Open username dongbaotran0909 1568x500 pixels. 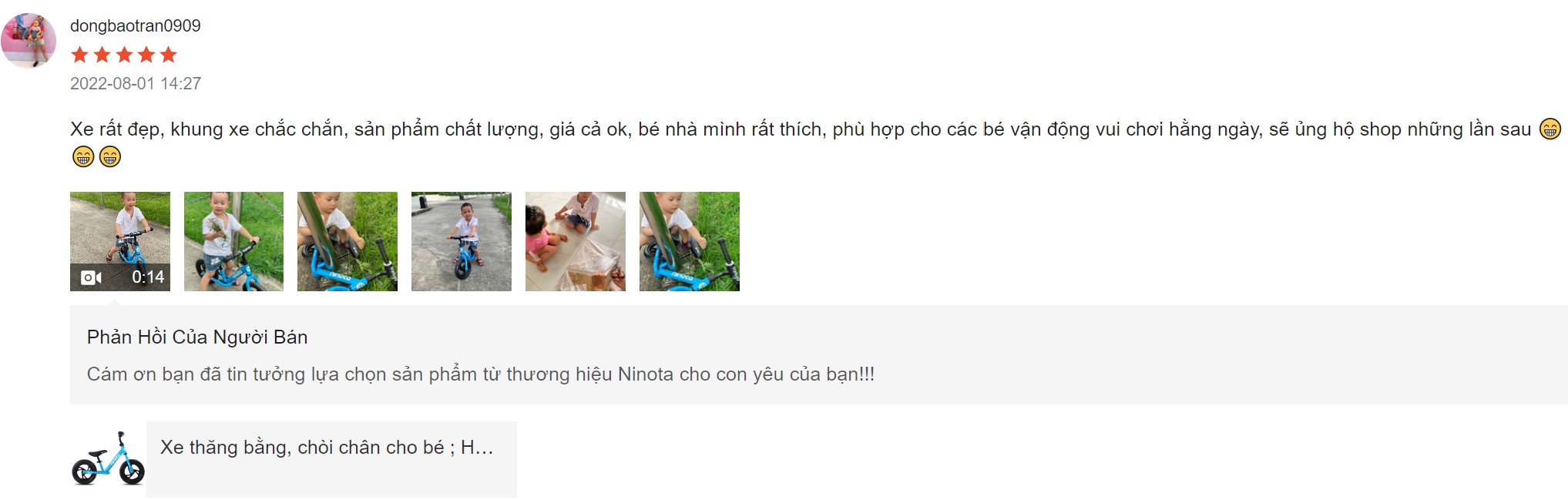coord(136,25)
